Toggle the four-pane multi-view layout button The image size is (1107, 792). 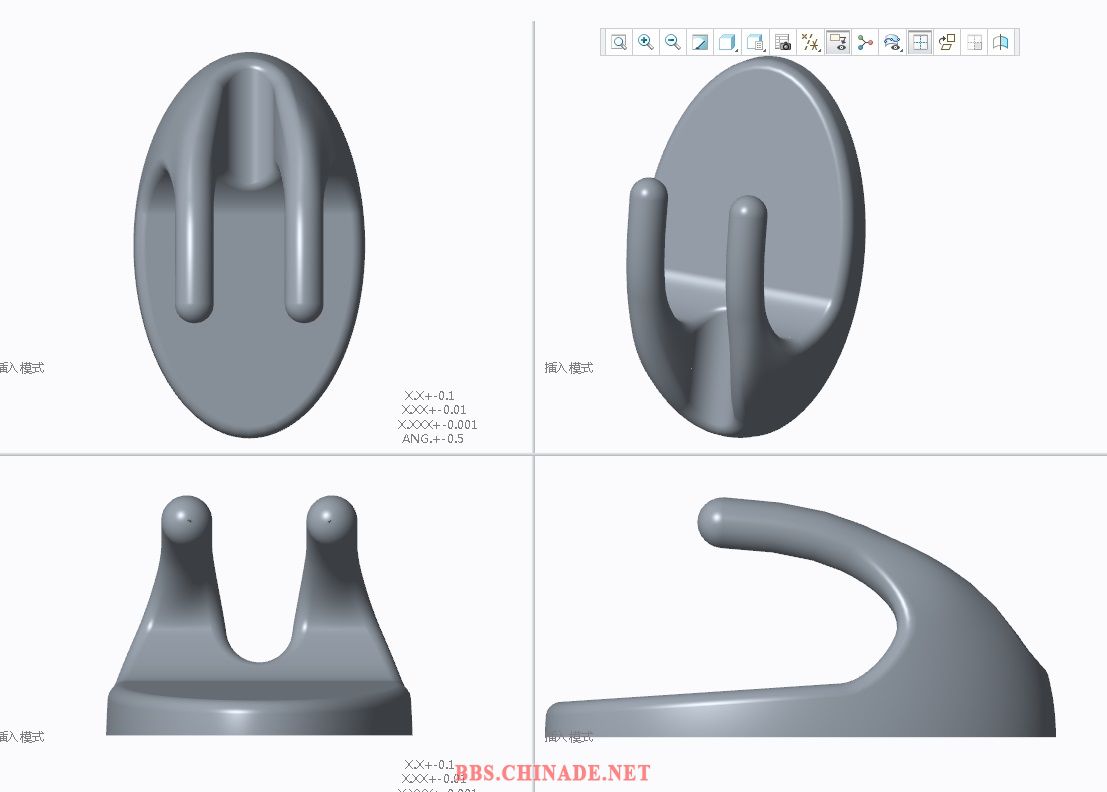pyautogui.click(x=920, y=42)
